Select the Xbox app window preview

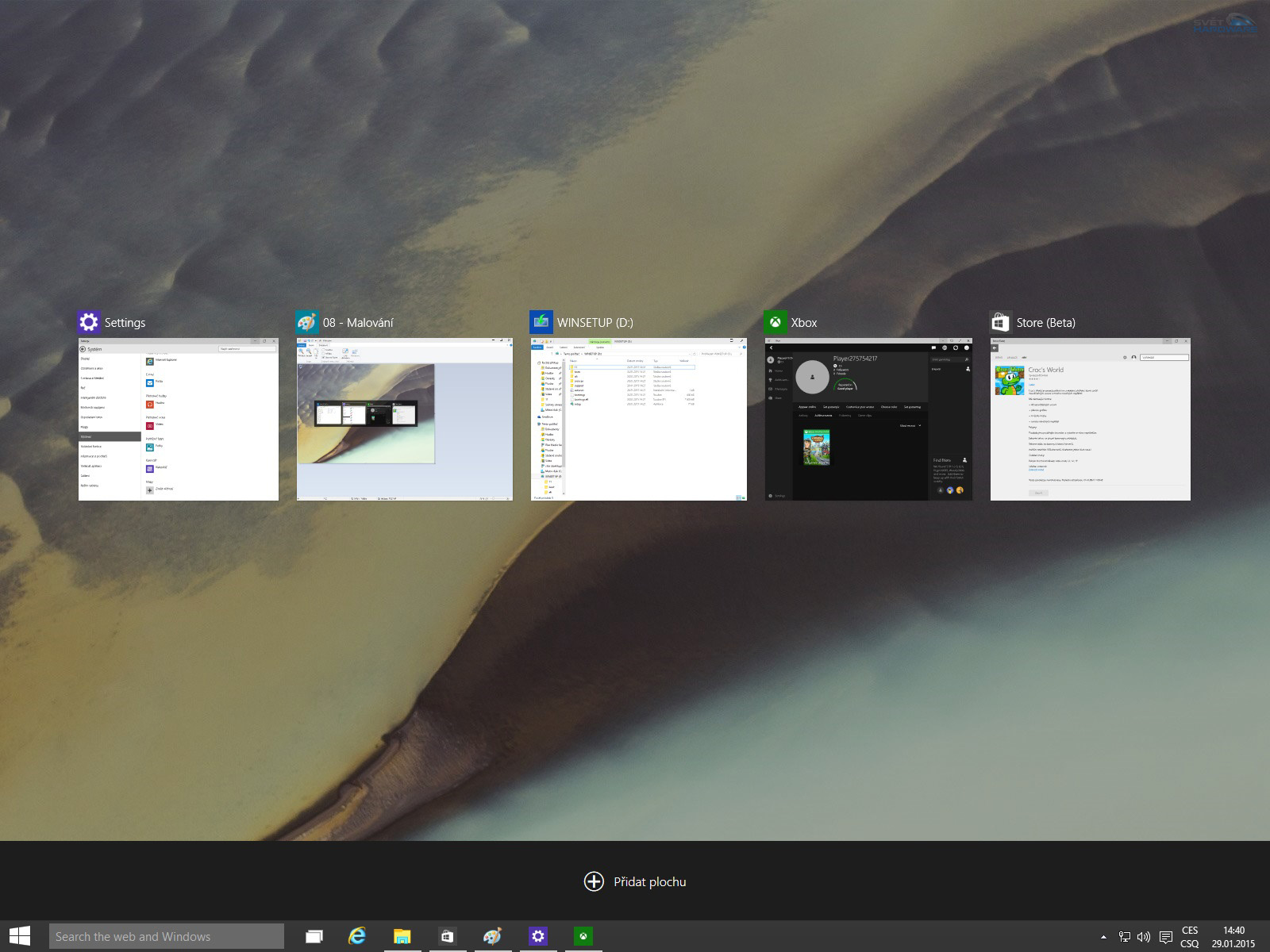868,419
